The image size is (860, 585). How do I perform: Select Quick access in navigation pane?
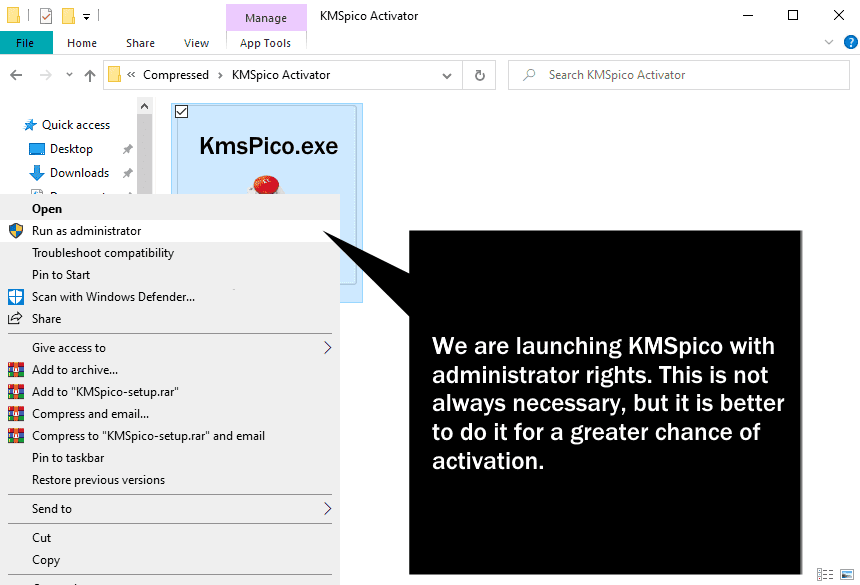point(76,125)
